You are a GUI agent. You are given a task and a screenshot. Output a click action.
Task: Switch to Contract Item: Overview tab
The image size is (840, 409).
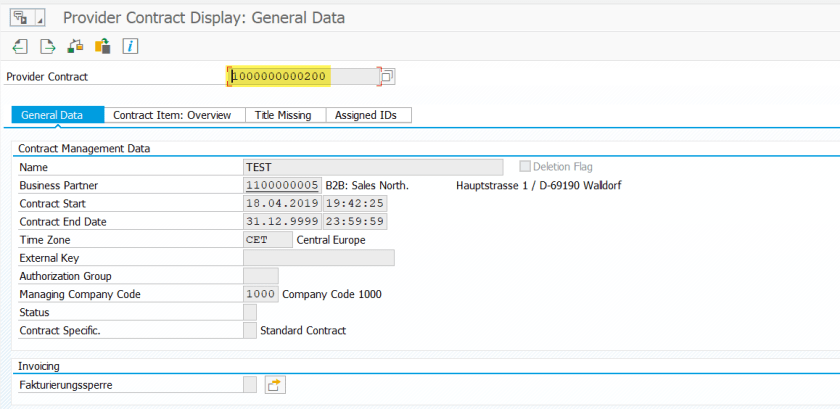pyautogui.click(x=172, y=115)
